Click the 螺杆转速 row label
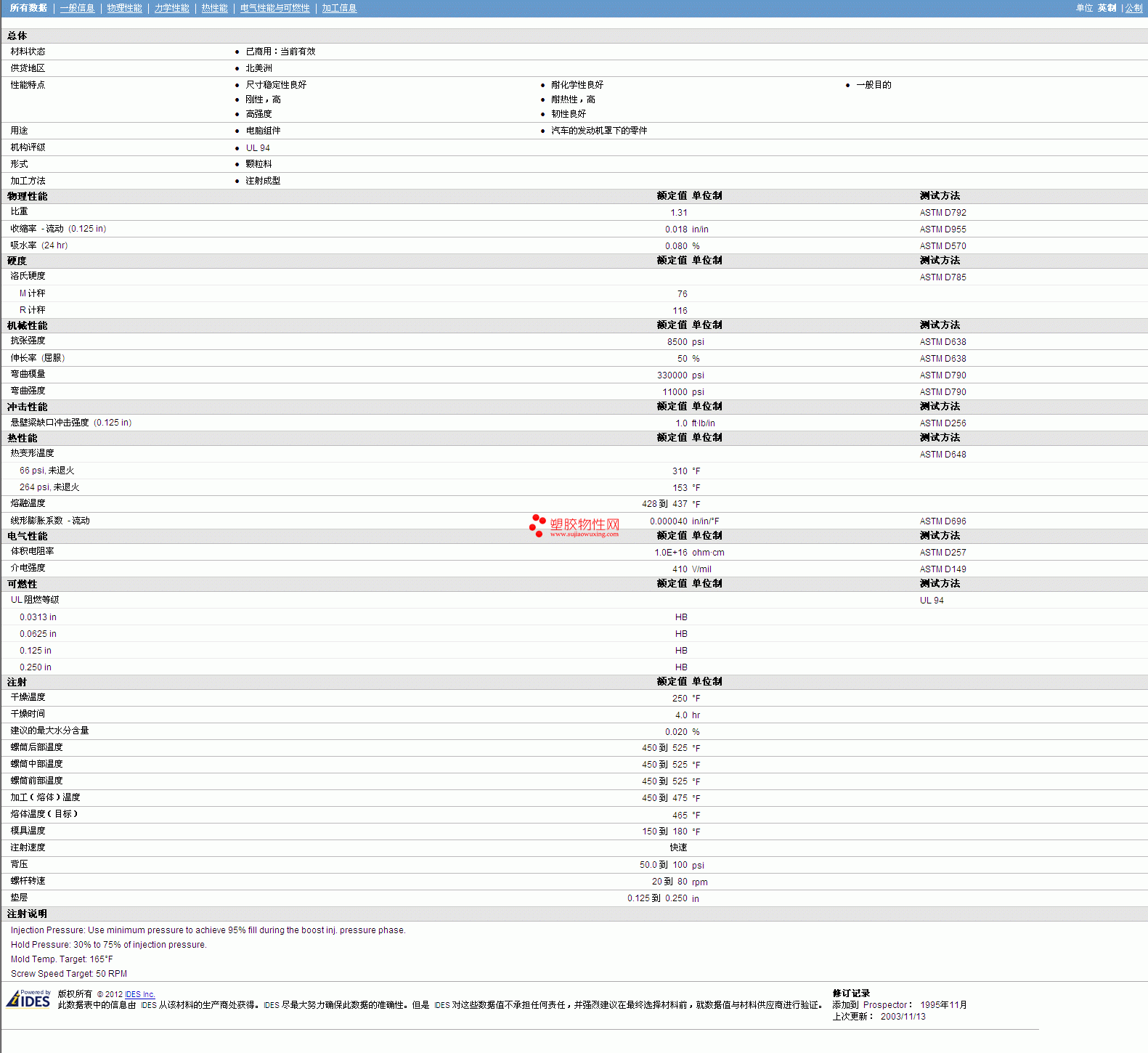The image size is (1148, 1053). [28, 881]
